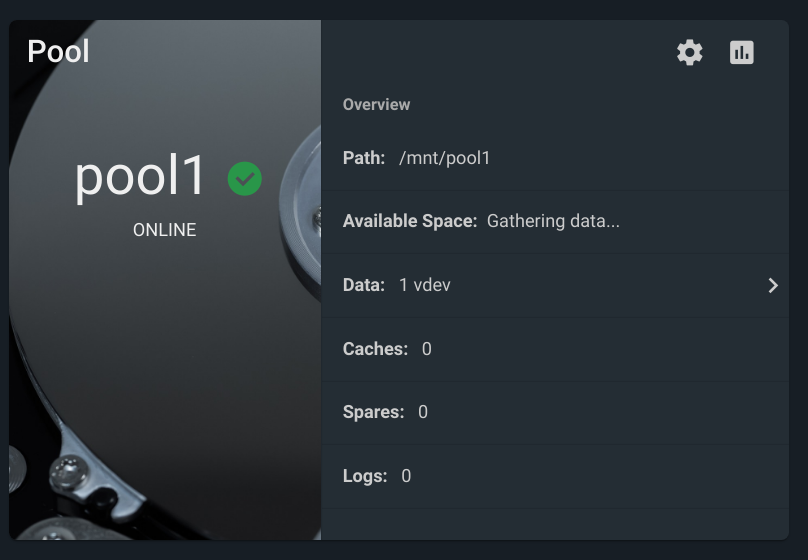Screen dimensions: 808x560
Task: Click the Logs count value 0
Action: pyautogui.click(x=406, y=476)
